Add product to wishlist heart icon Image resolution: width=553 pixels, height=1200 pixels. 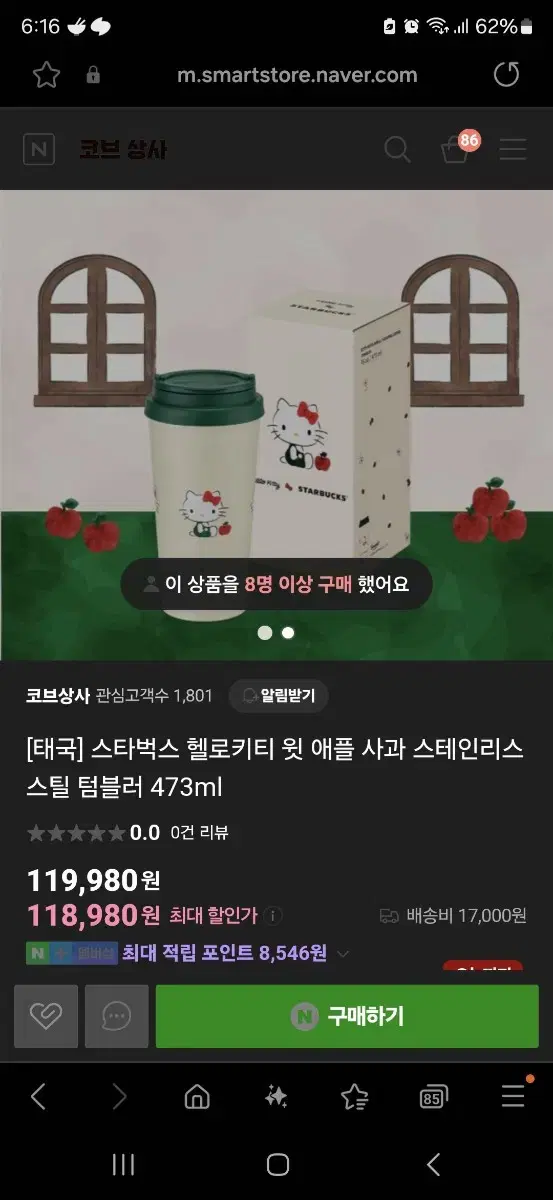46,1016
